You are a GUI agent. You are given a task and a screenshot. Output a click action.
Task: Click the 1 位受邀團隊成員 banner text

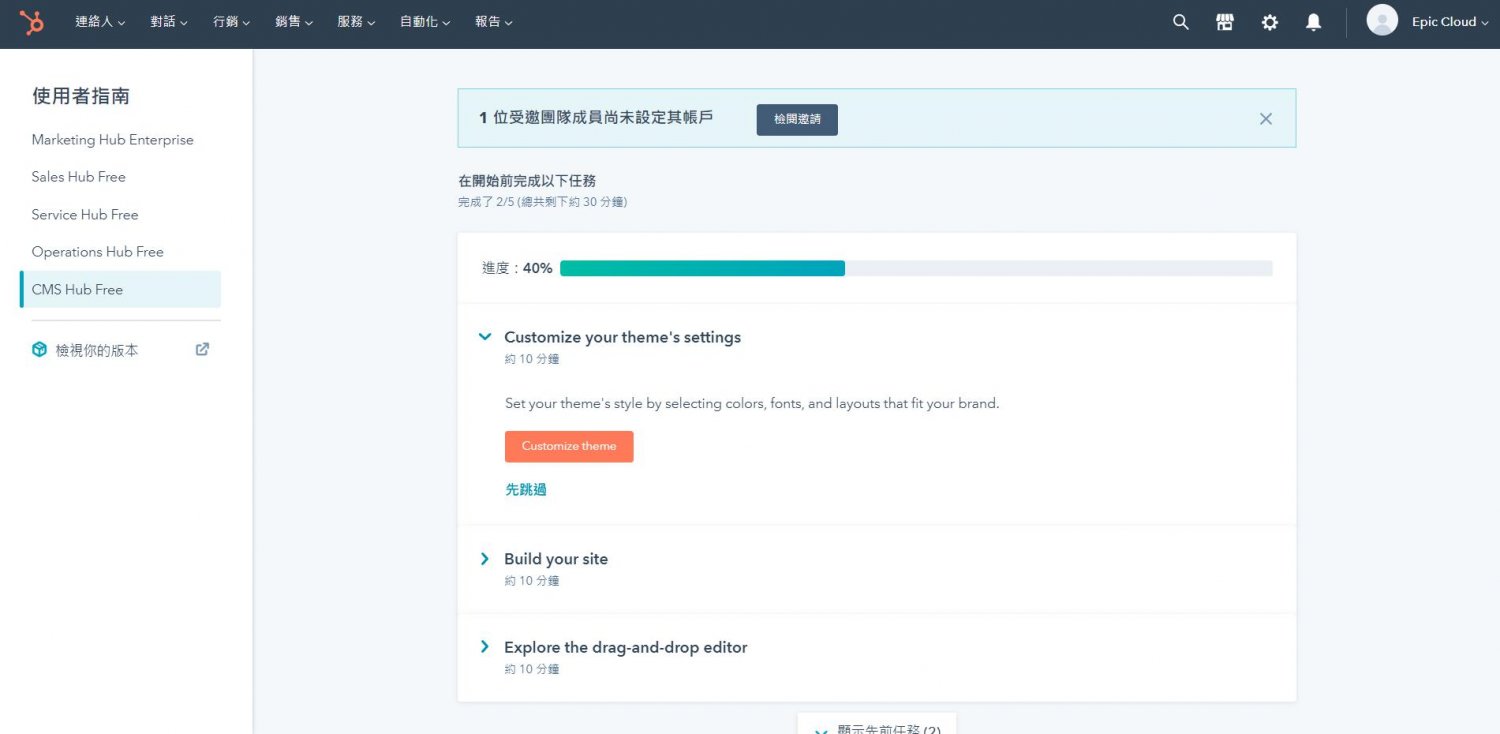click(x=596, y=118)
